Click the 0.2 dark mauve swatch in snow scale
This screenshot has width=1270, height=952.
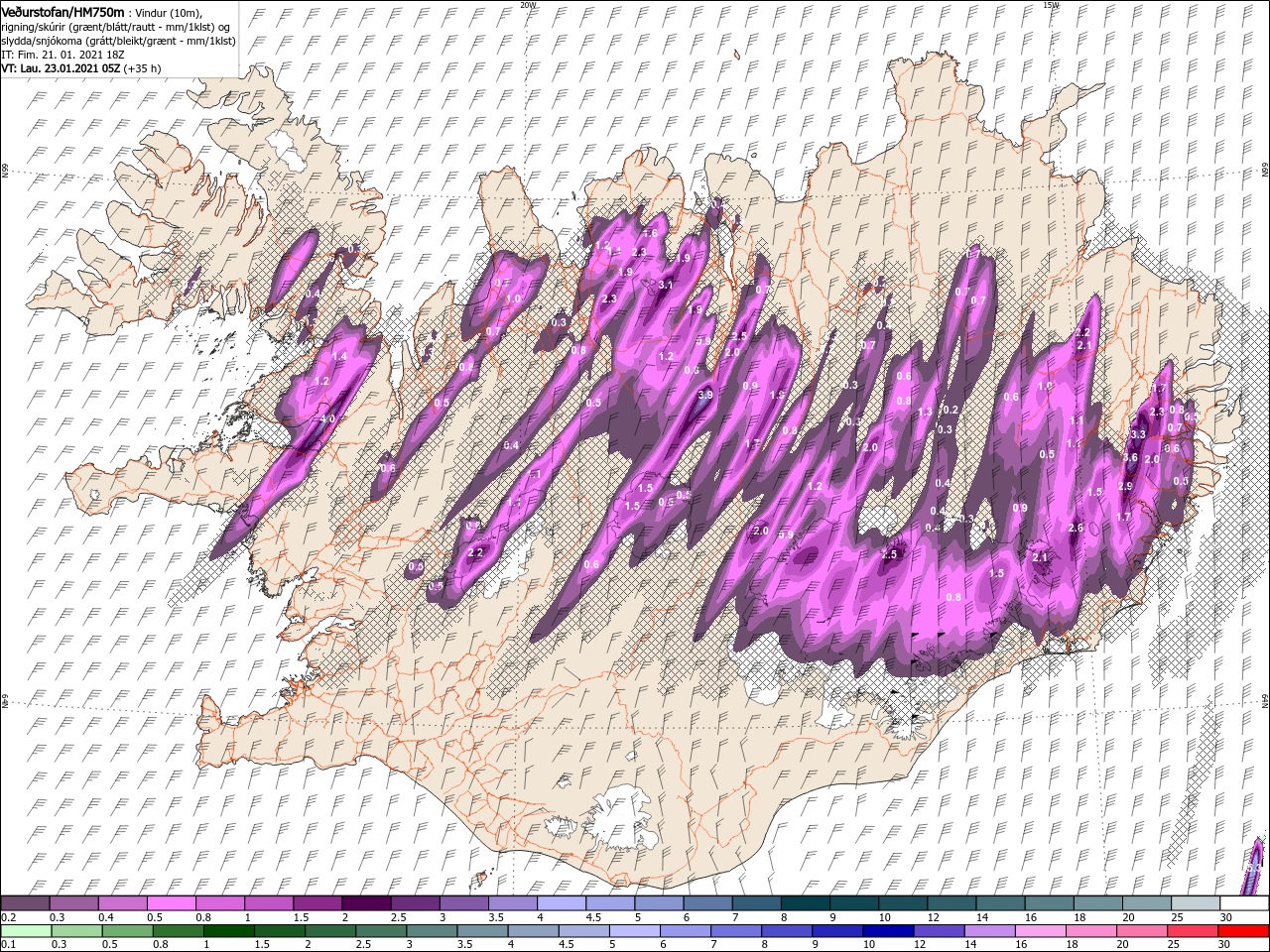click(x=25, y=903)
